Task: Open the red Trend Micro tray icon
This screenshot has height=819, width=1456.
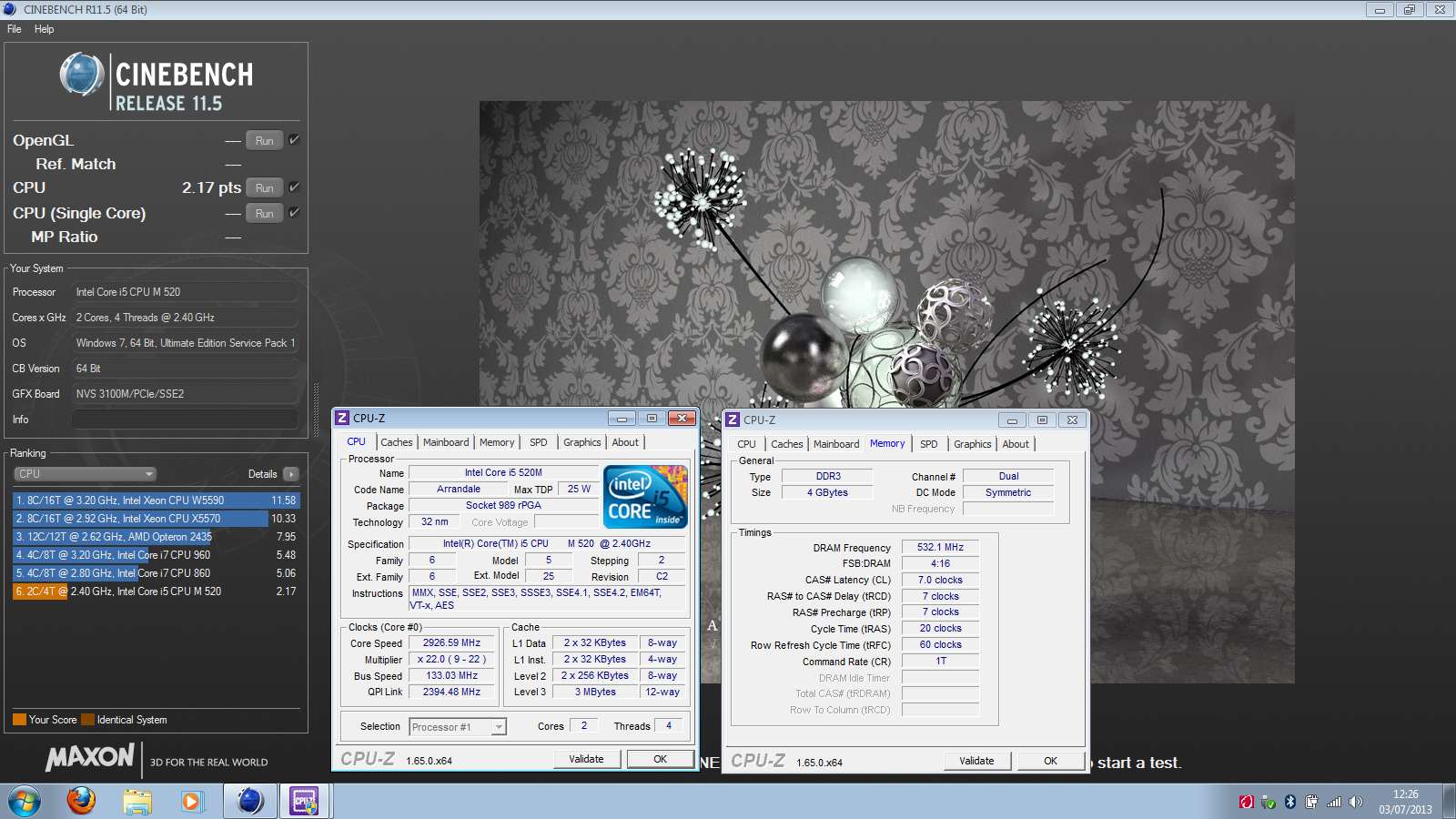Action: (1247, 802)
